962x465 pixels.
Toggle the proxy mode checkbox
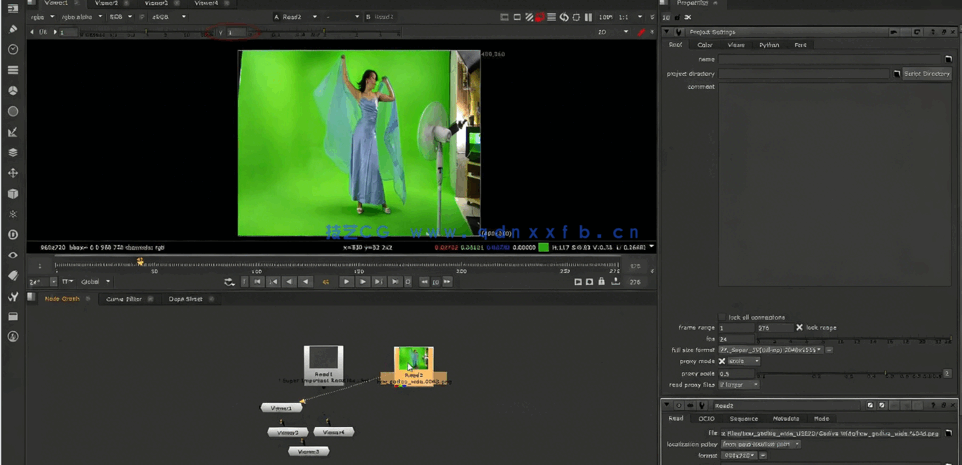(722, 361)
